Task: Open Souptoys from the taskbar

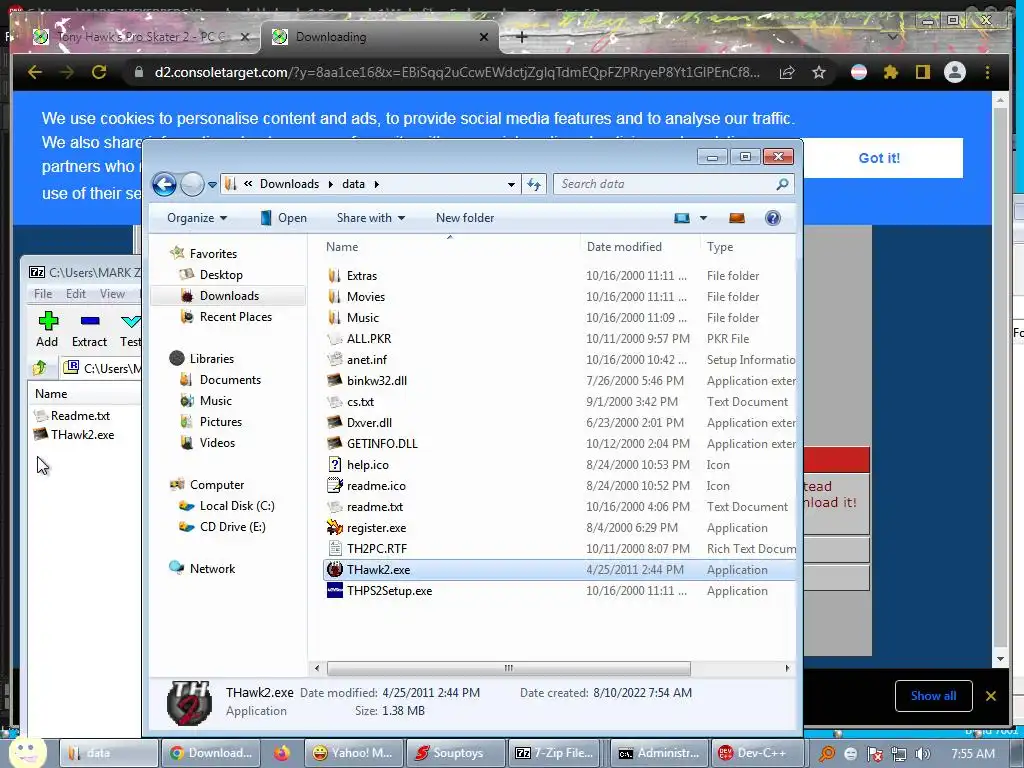Action: tap(455, 753)
